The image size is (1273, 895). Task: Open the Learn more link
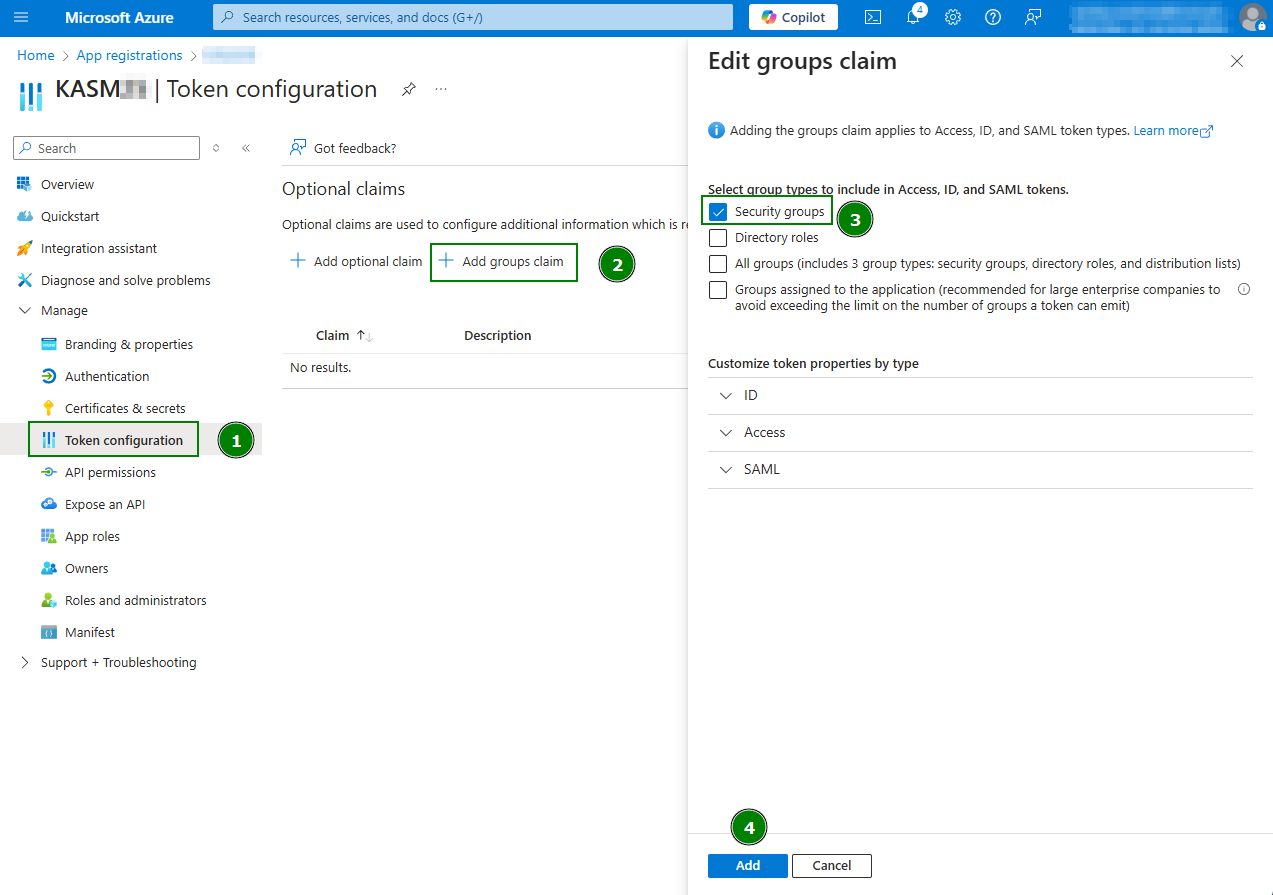pyautogui.click(x=1165, y=130)
